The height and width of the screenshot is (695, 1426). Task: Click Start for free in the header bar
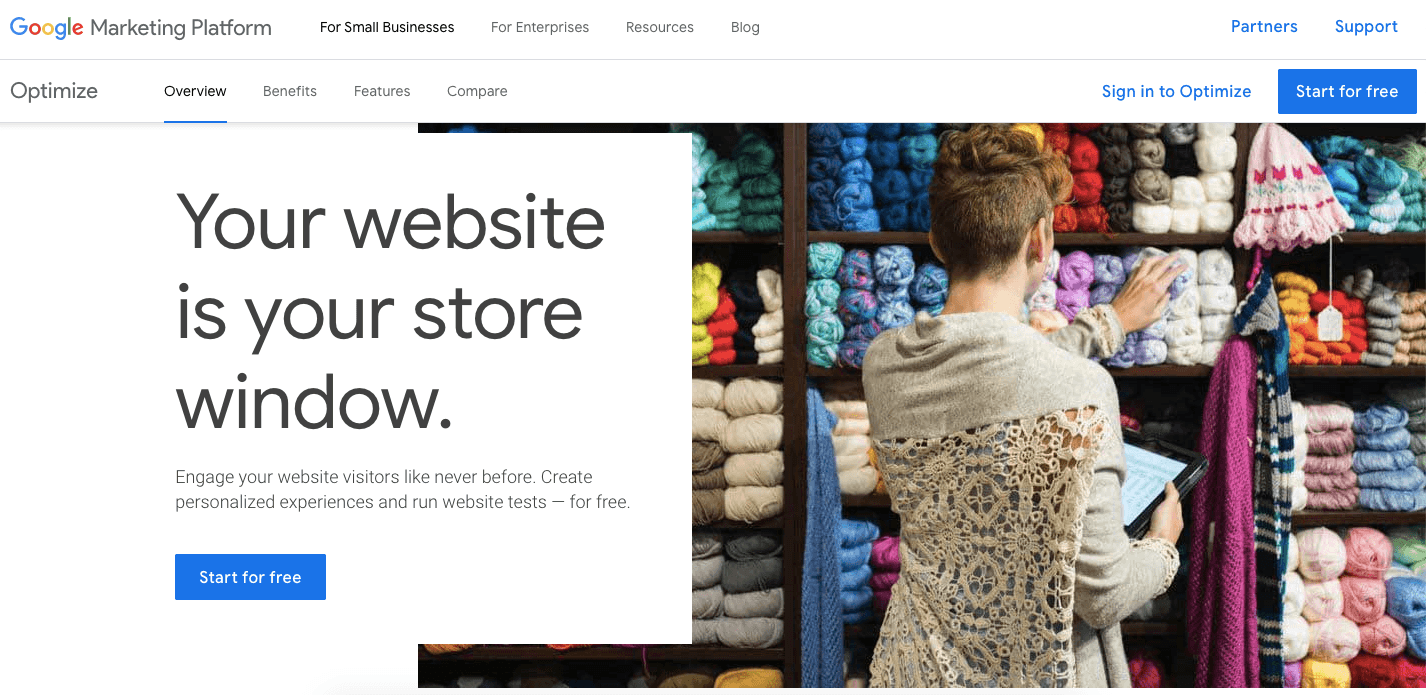[x=1347, y=91]
